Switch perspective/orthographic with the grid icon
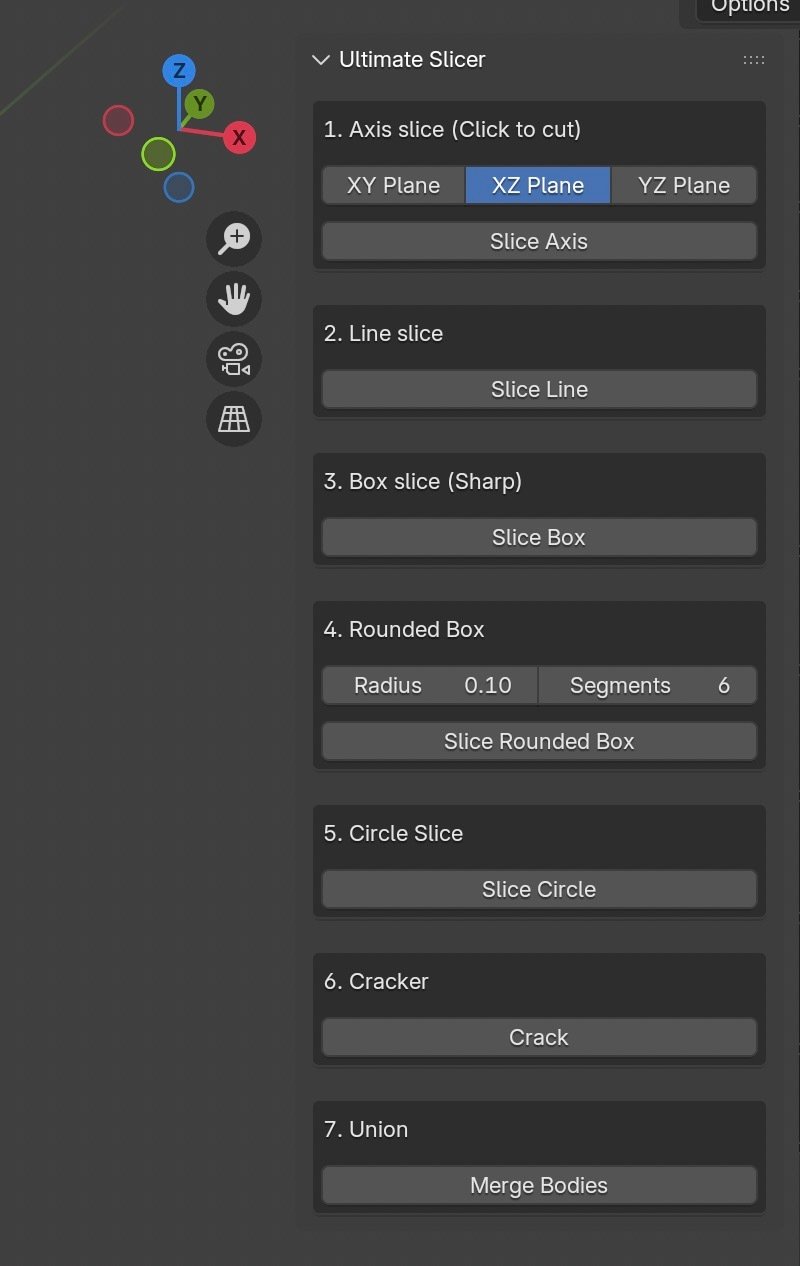800x1266 pixels. click(x=234, y=419)
